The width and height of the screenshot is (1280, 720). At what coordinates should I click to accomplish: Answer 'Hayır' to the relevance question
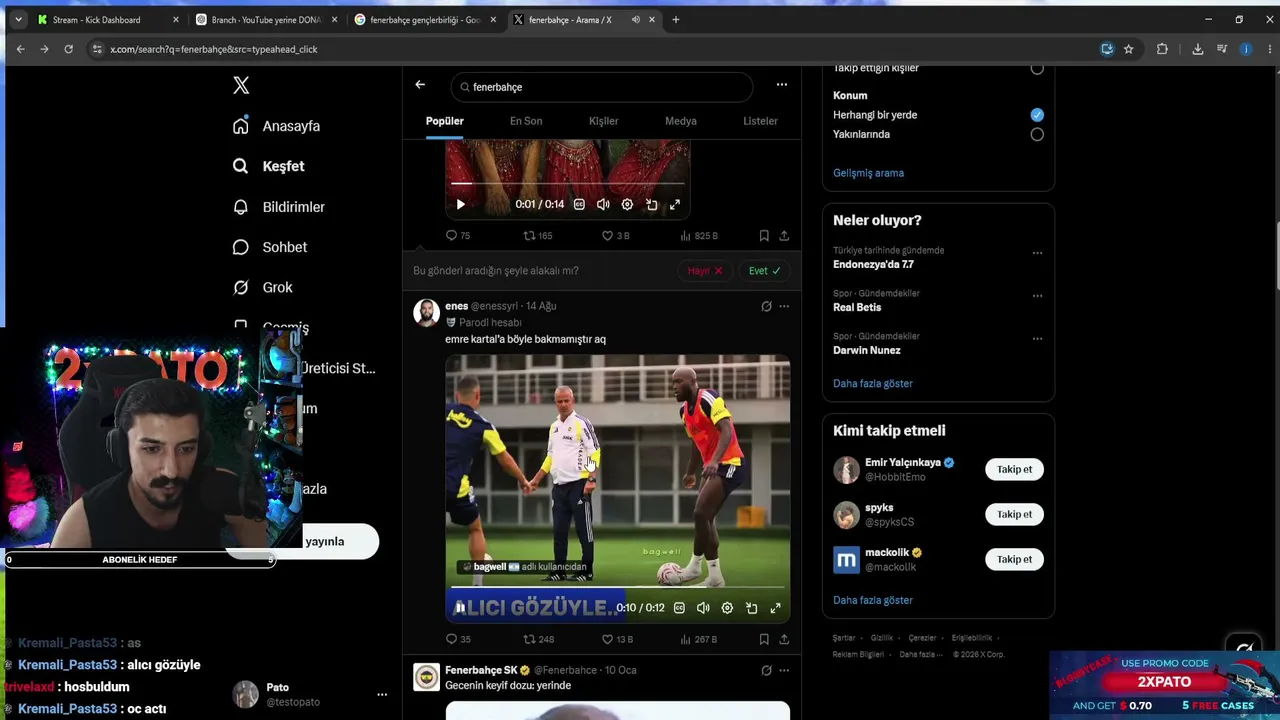tap(705, 271)
